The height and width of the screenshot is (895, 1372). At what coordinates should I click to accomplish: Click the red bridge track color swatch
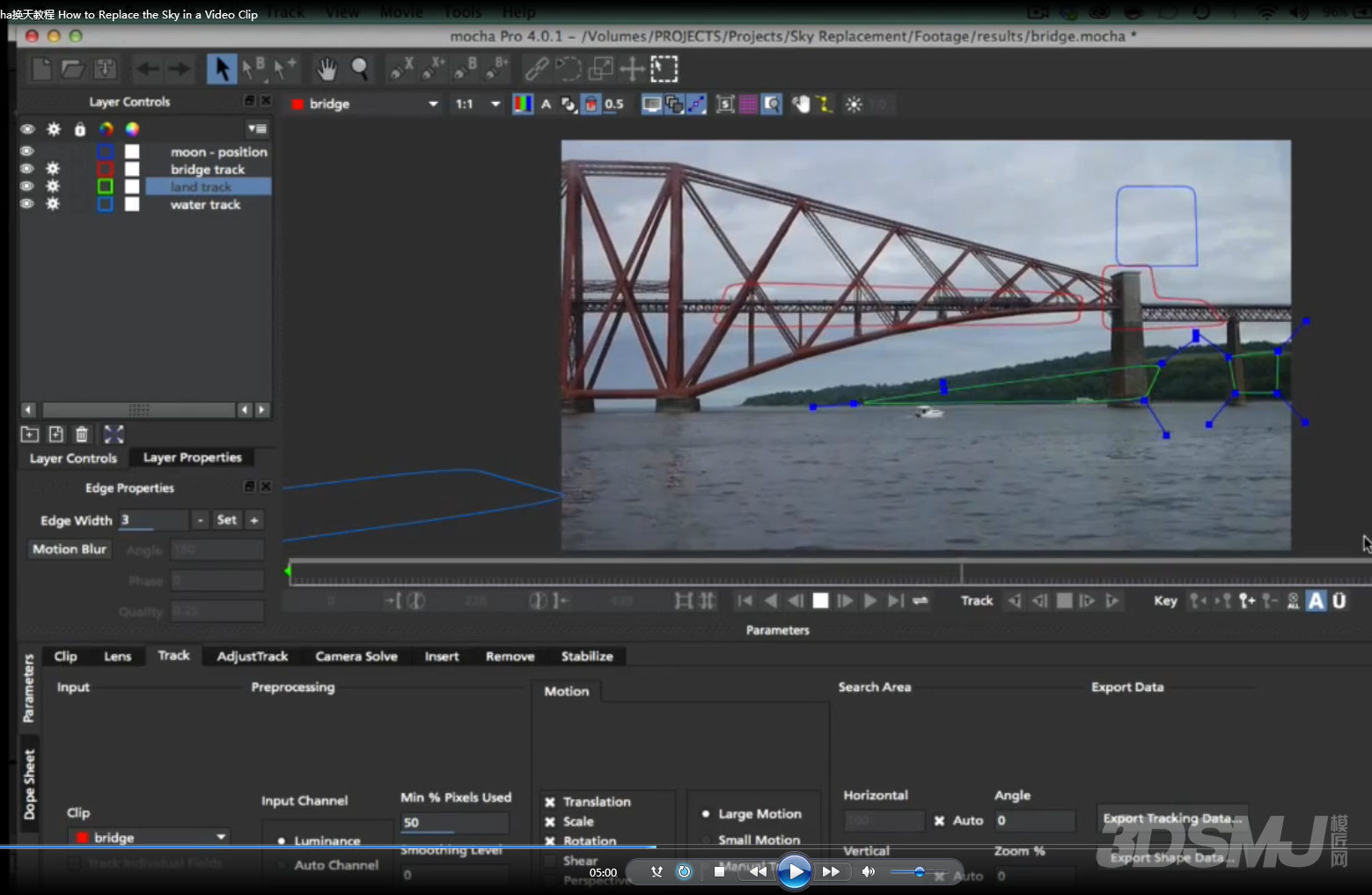click(x=106, y=169)
